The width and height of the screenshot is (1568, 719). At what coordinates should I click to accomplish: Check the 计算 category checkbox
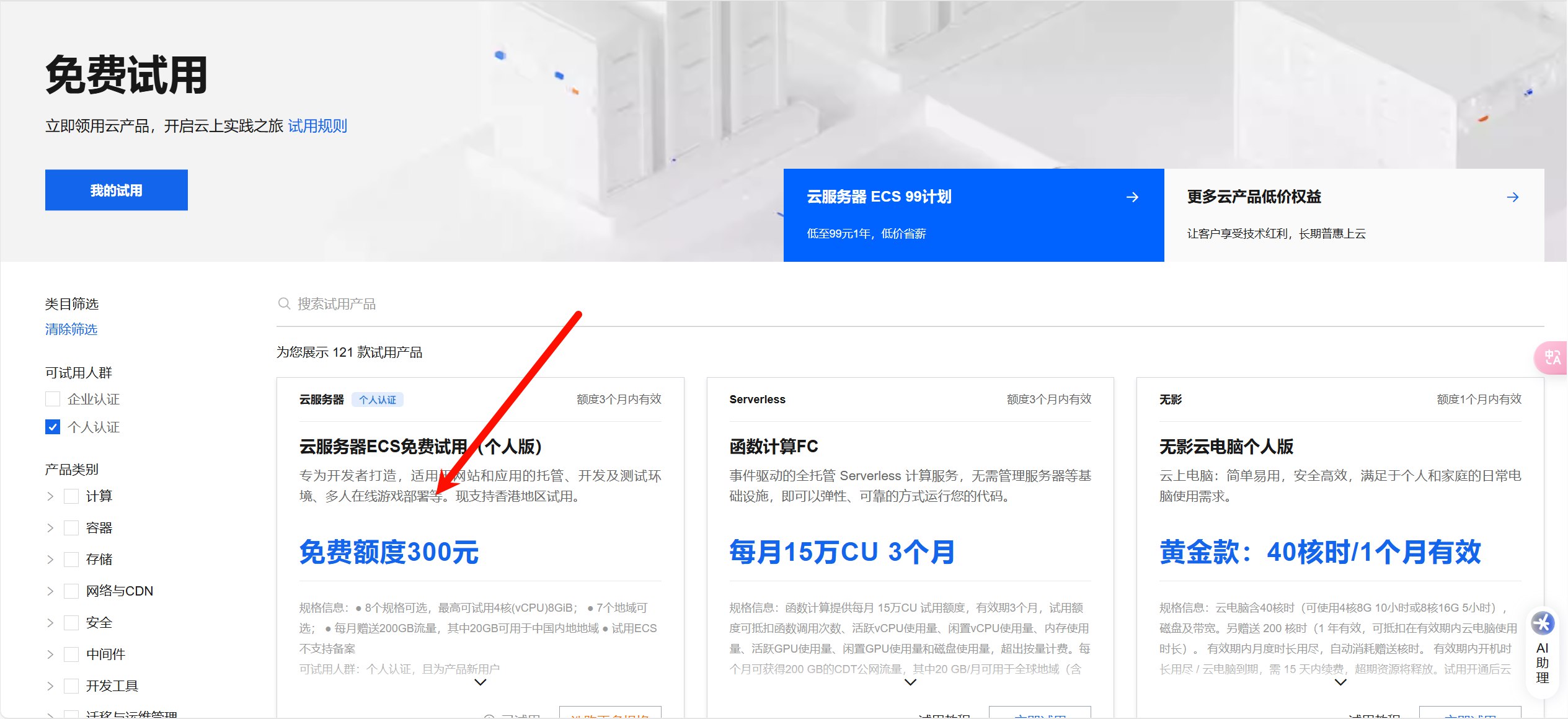click(71, 496)
